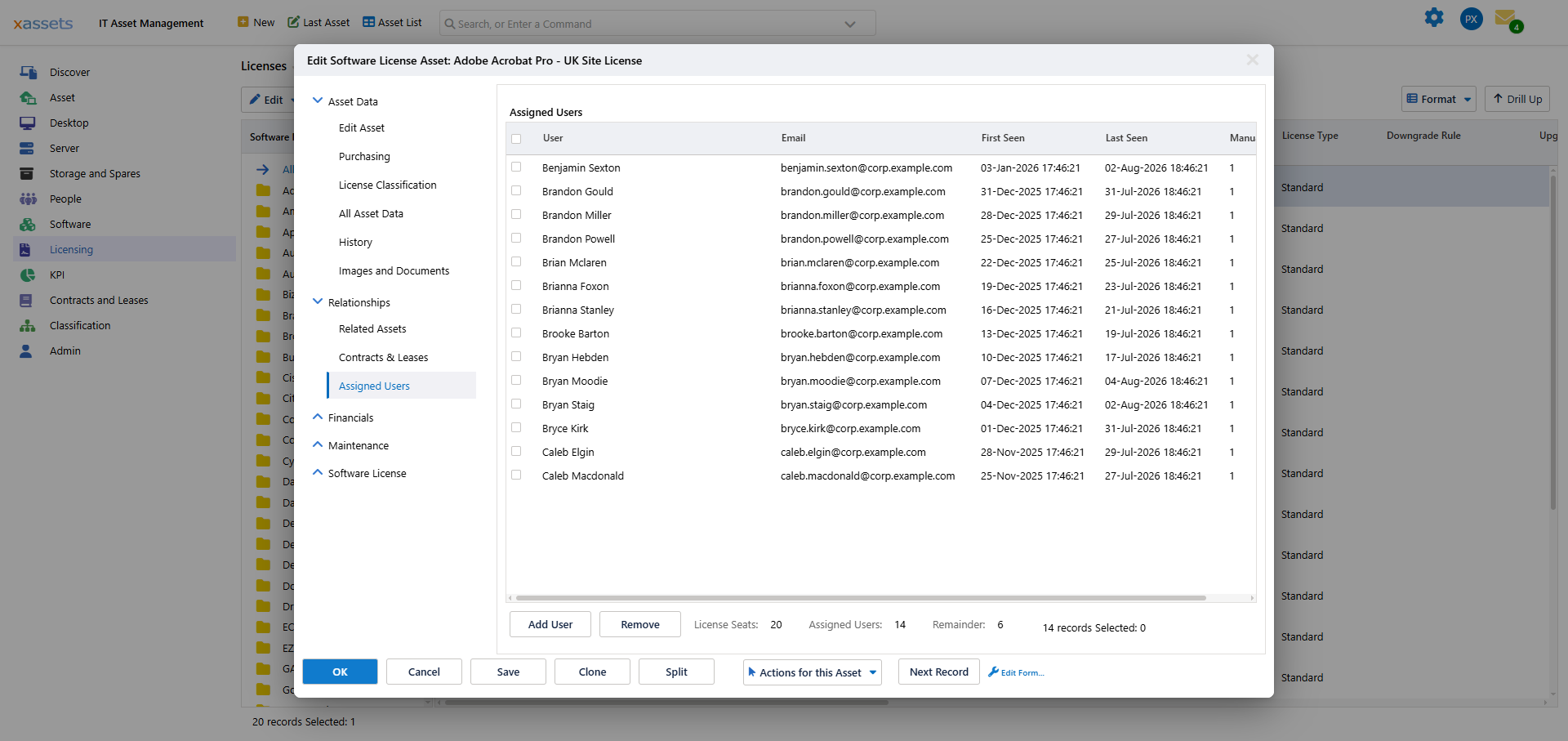Click the Drill Up button
The width and height of the screenshot is (1568, 741).
pyautogui.click(x=1518, y=99)
